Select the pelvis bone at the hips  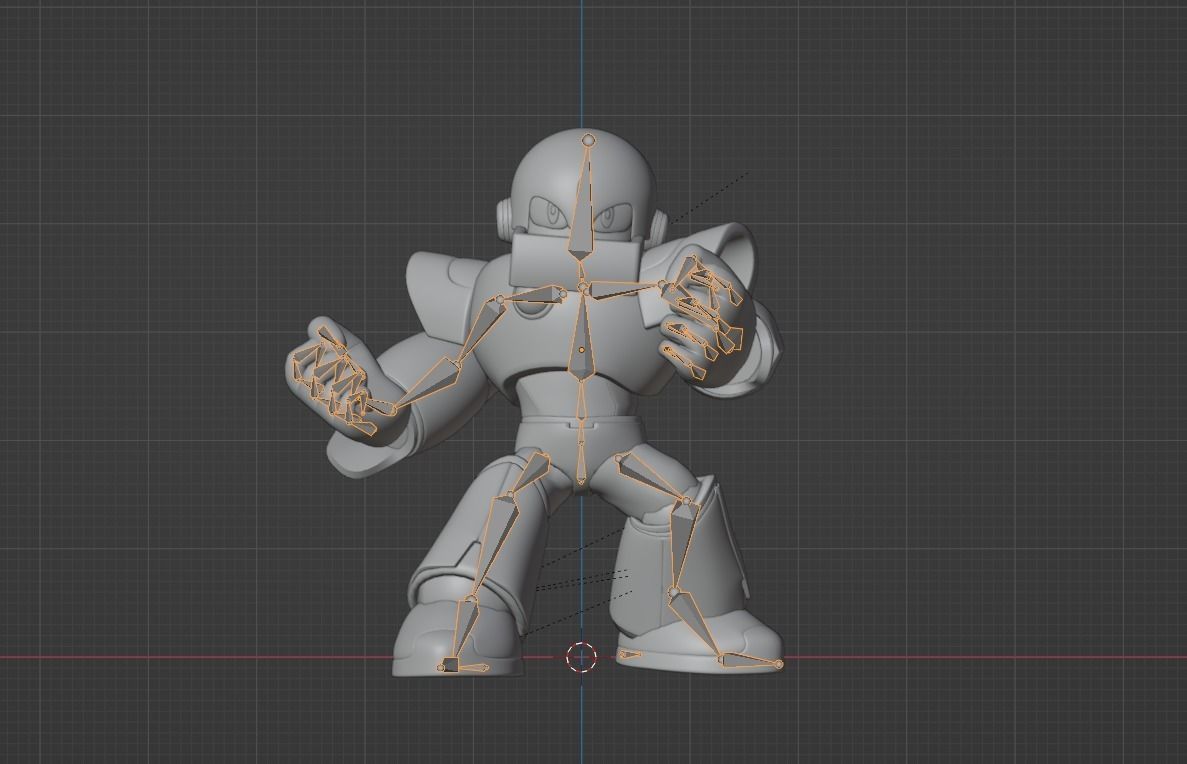point(581,463)
